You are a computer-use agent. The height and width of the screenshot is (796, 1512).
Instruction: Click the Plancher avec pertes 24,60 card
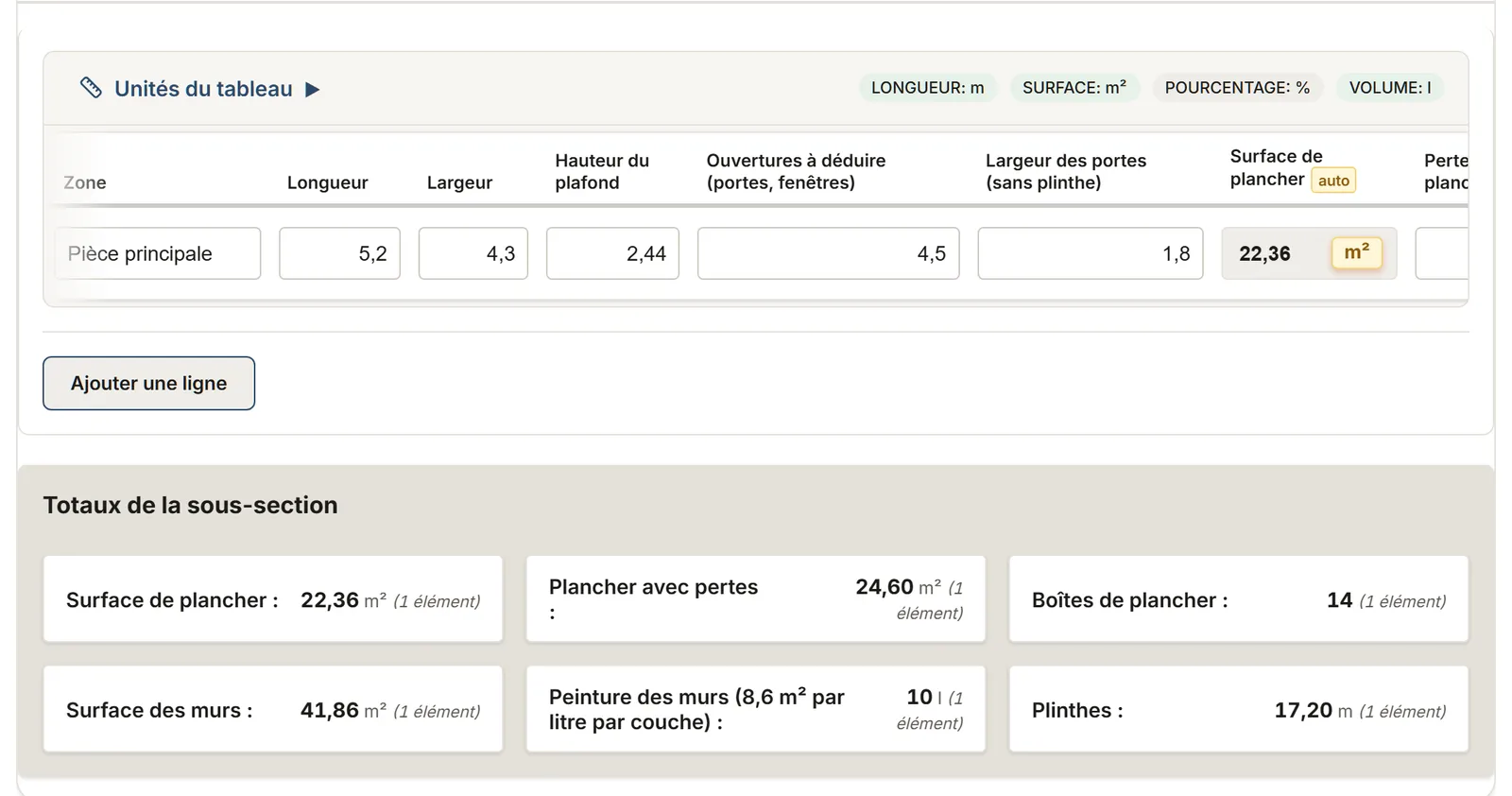coord(756,599)
